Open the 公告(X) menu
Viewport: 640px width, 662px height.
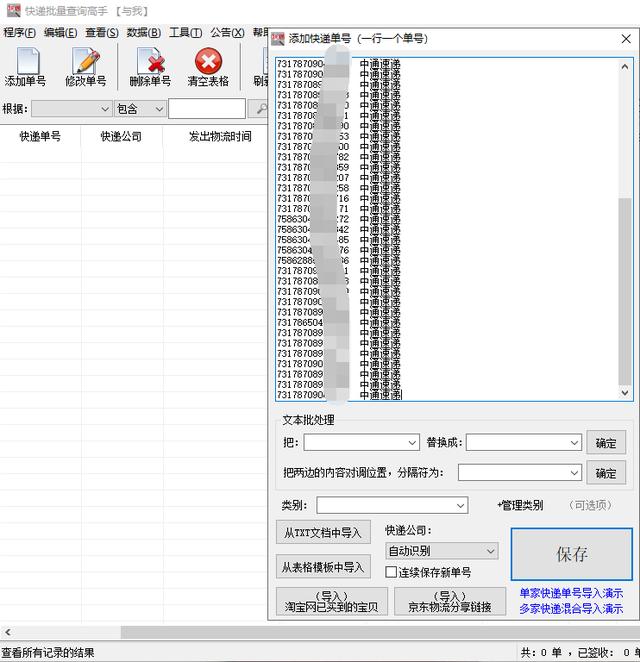[227, 33]
